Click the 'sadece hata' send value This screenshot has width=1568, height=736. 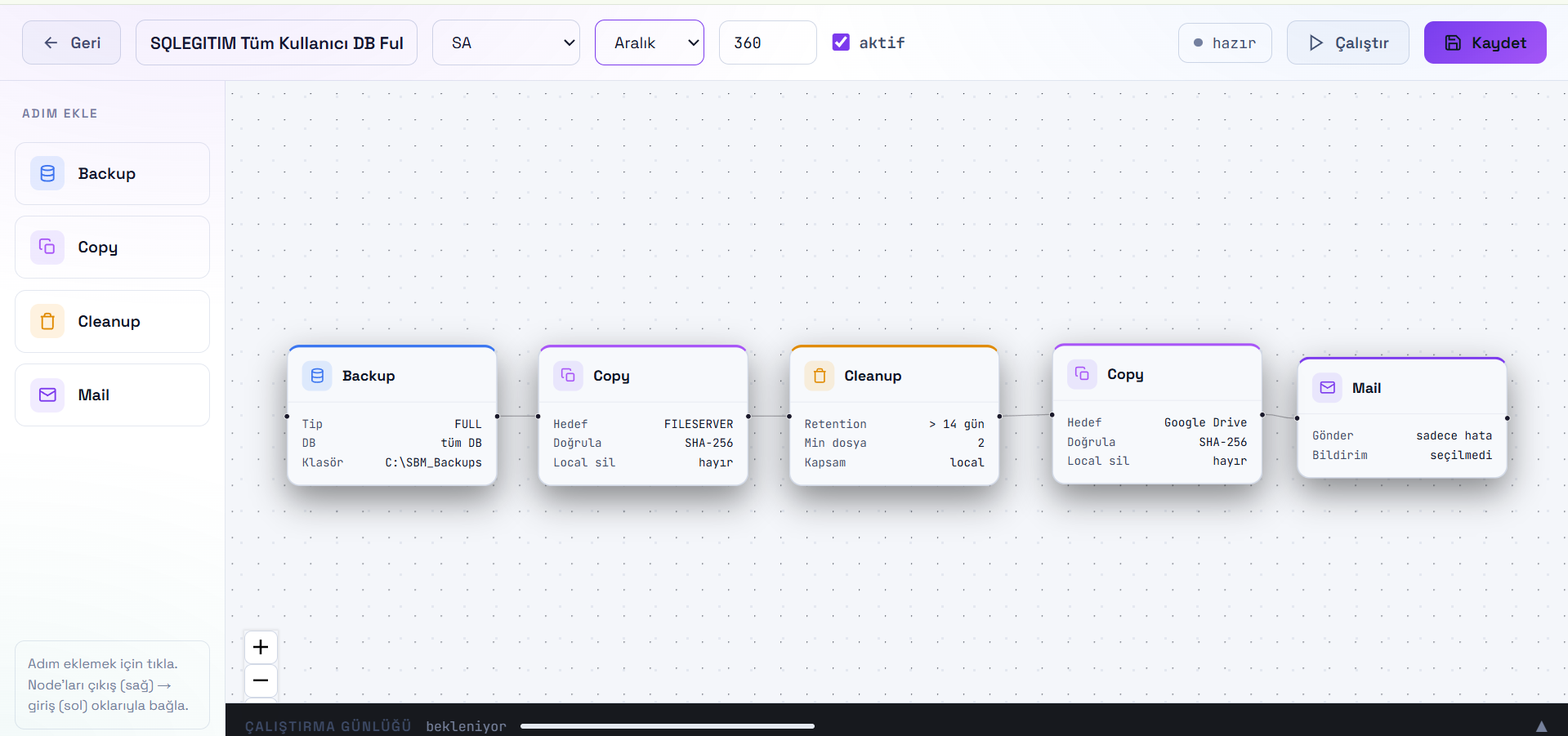click(1454, 435)
